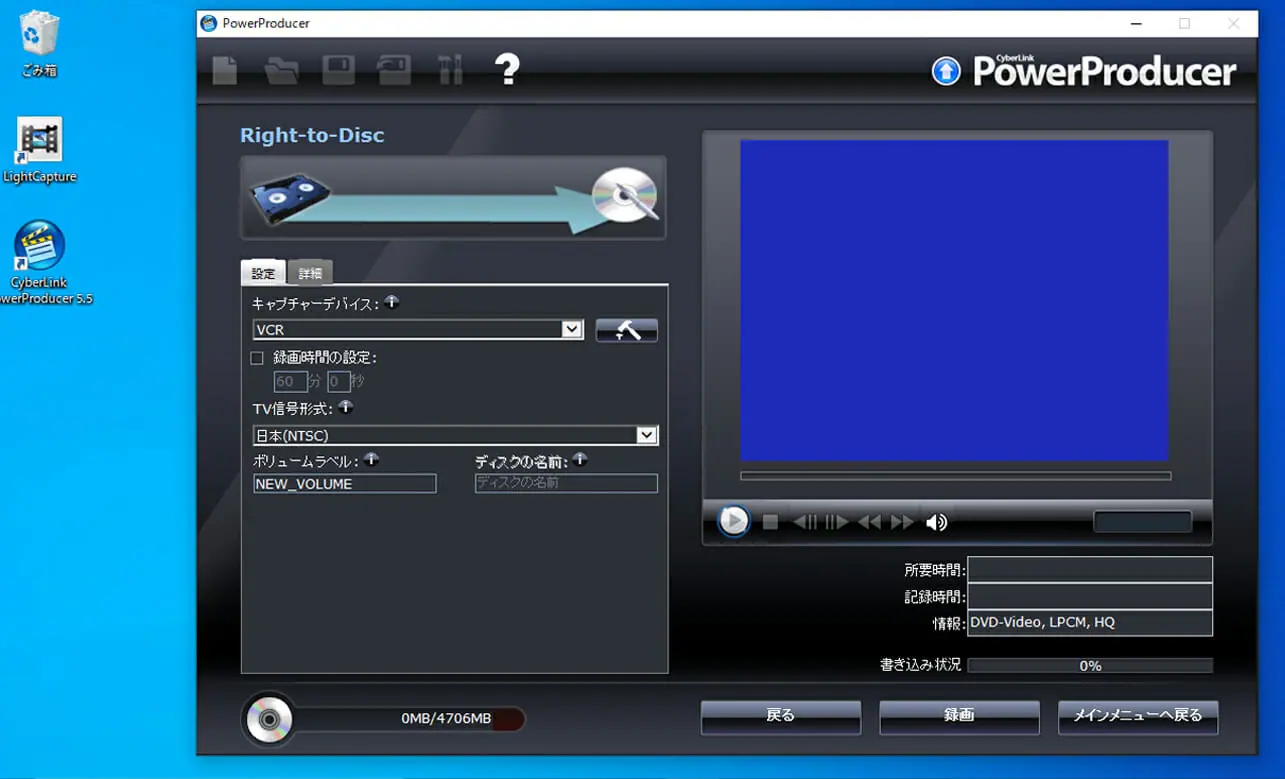
Task: Play the preview video
Action: point(733,521)
